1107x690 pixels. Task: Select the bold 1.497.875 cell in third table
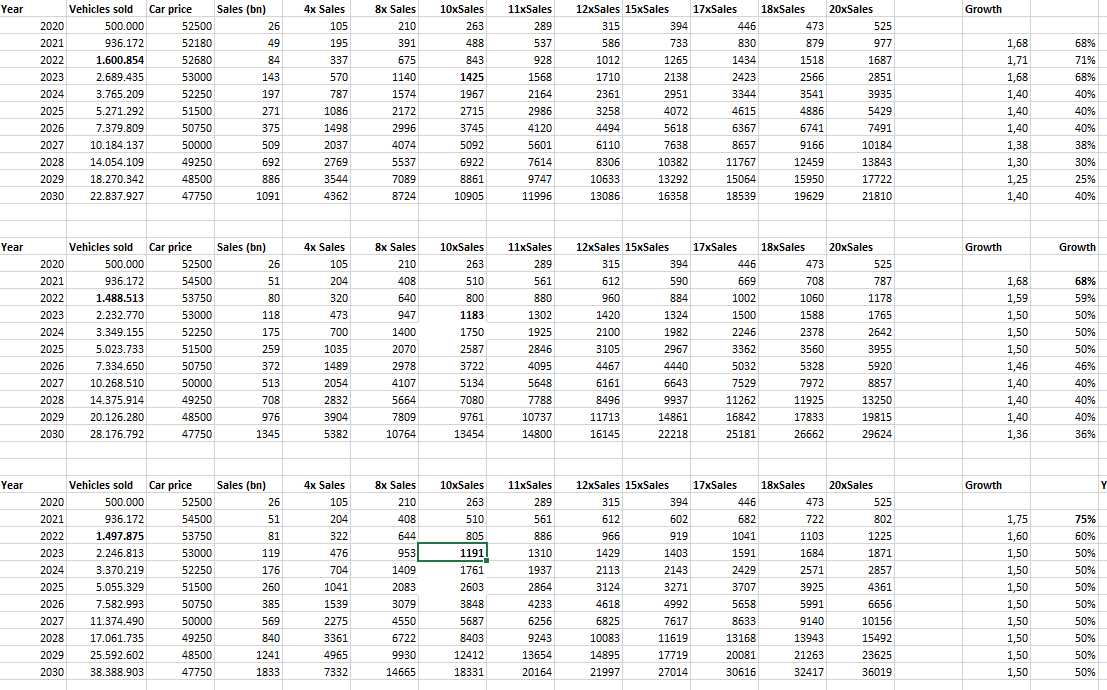tap(107, 536)
